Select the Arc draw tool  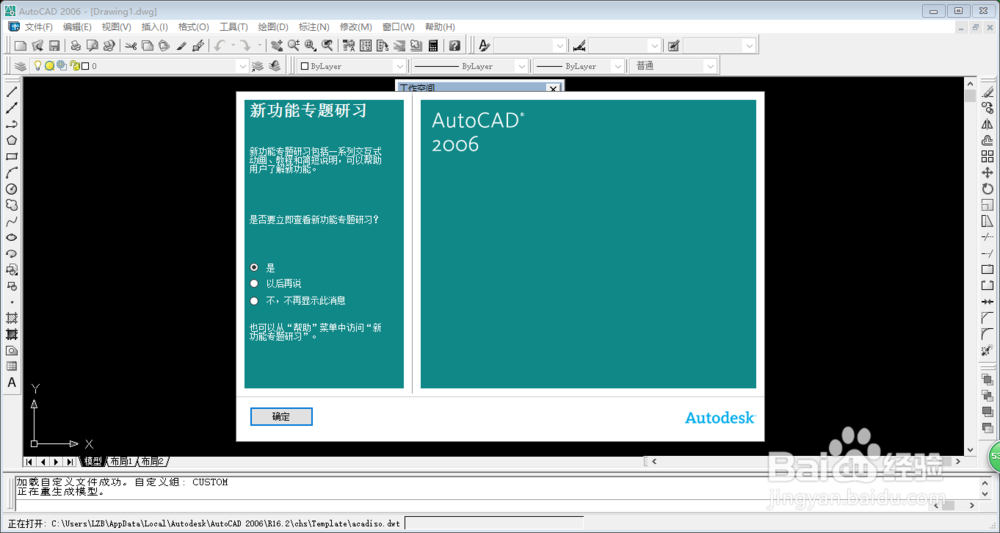click(11, 173)
